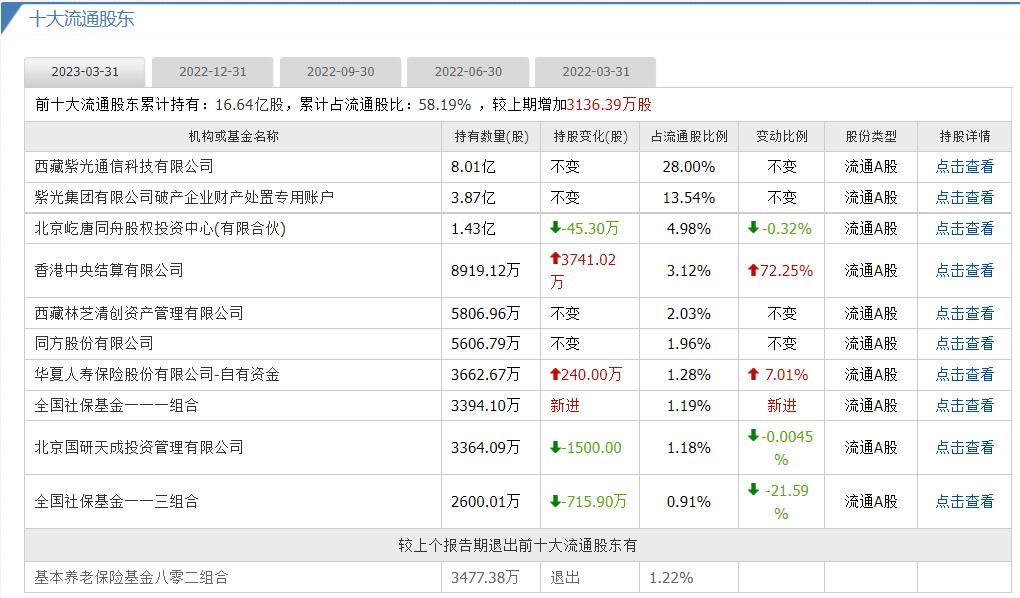Screen dimensions: 1020x598
Task: Click green down arrow beside -715.90万
Action: tap(555, 500)
